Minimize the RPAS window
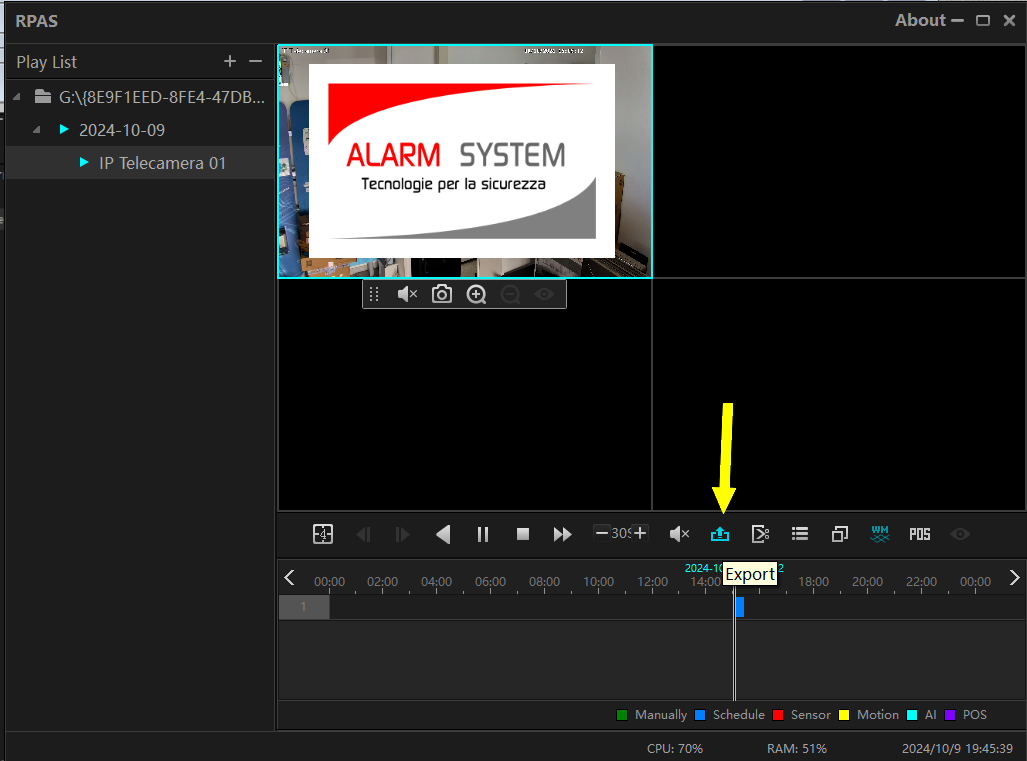The height and width of the screenshot is (761, 1027). (957, 21)
